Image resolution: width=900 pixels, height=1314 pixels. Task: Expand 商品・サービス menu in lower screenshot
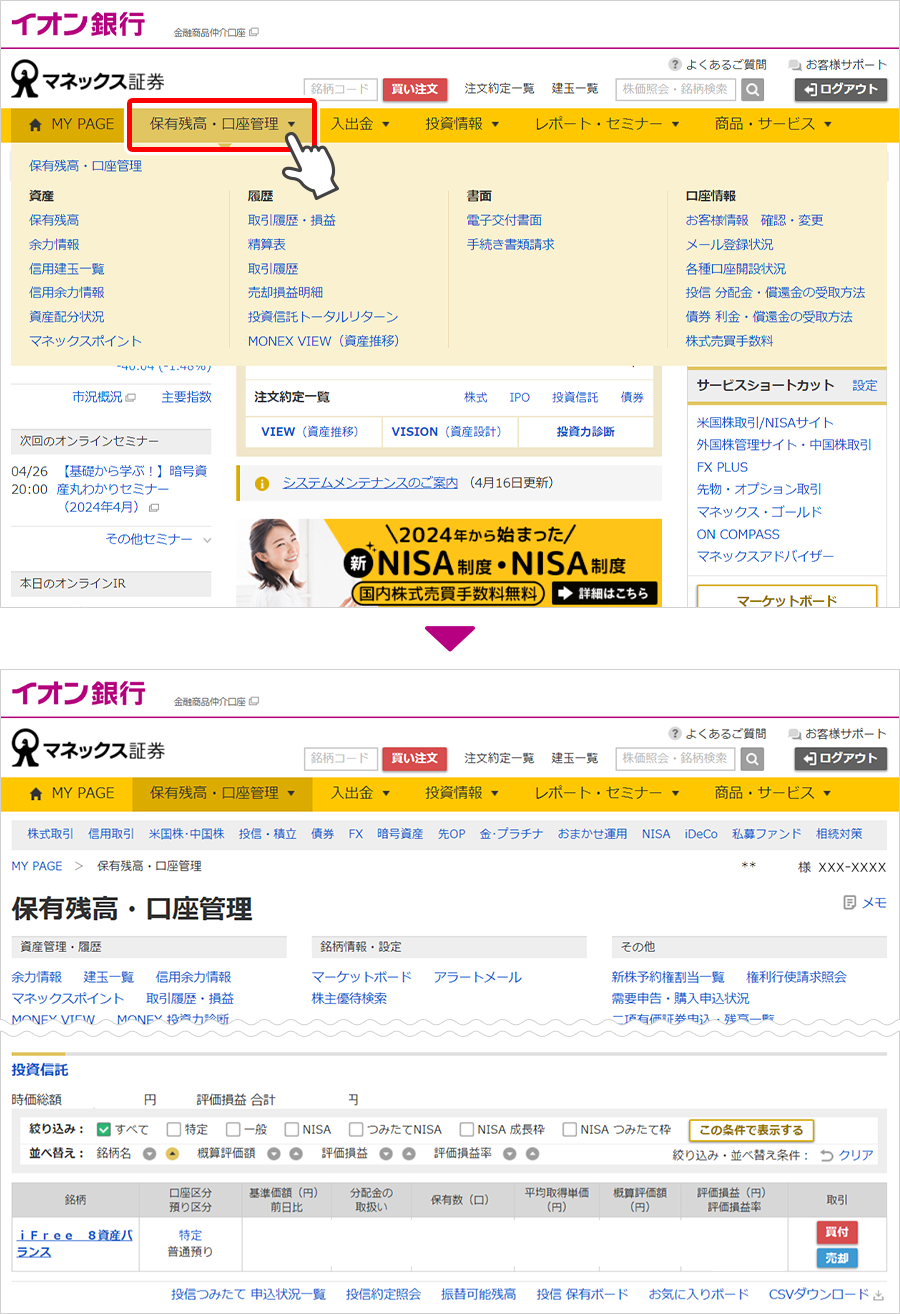point(773,793)
